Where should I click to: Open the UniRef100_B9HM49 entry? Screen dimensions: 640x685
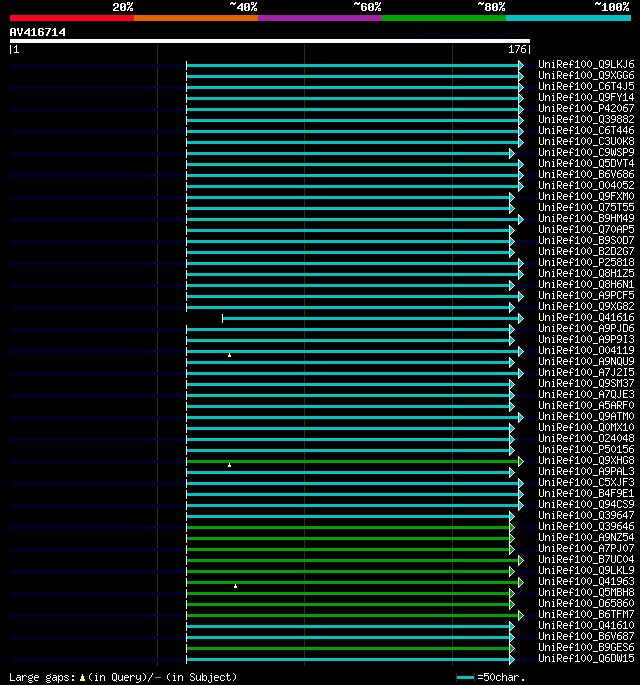(x=586, y=218)
